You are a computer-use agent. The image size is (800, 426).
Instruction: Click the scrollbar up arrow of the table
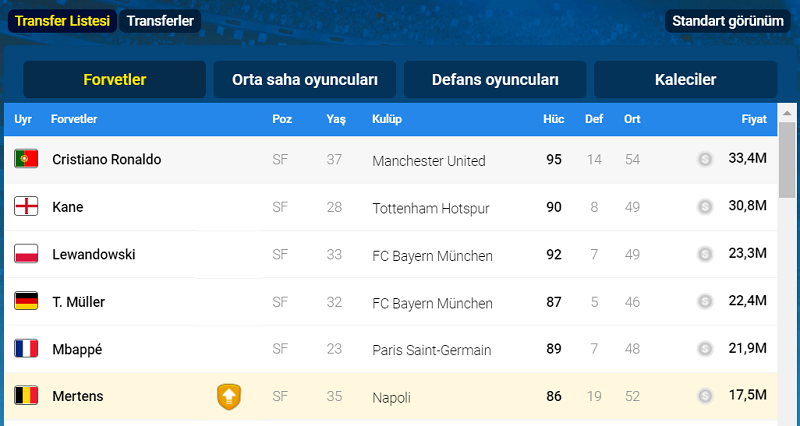(x=787, y=113)
